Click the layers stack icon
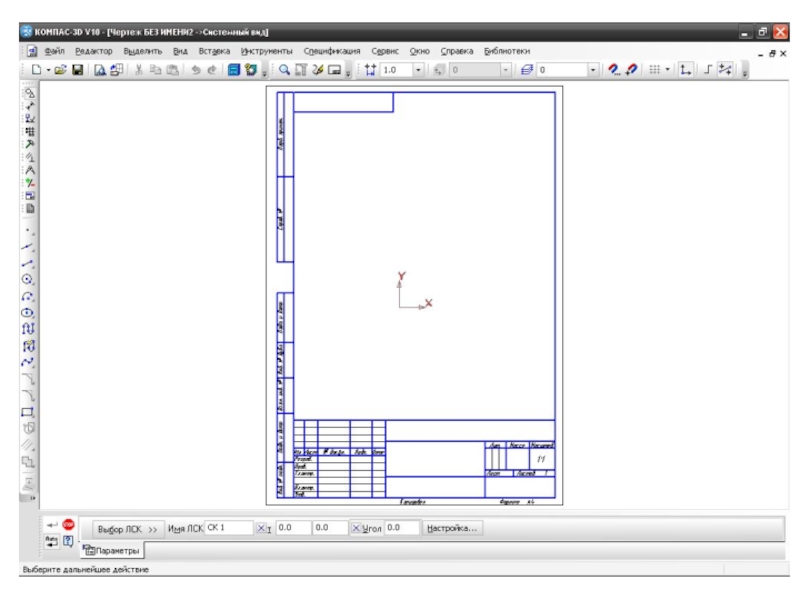Image resolution: width=800 pixels, height=600 pixels. 527,70
